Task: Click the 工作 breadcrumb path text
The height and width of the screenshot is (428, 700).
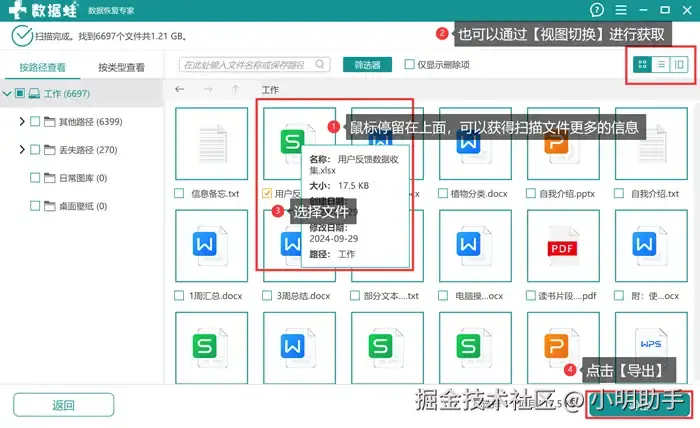Action: point(270,90)
